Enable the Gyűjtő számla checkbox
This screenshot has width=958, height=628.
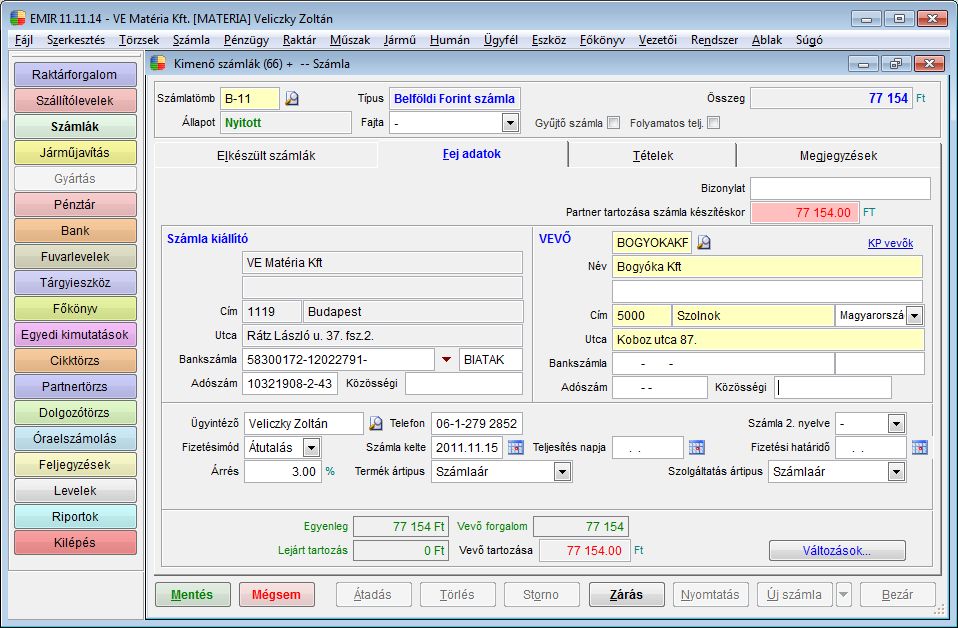coord(614,123)
